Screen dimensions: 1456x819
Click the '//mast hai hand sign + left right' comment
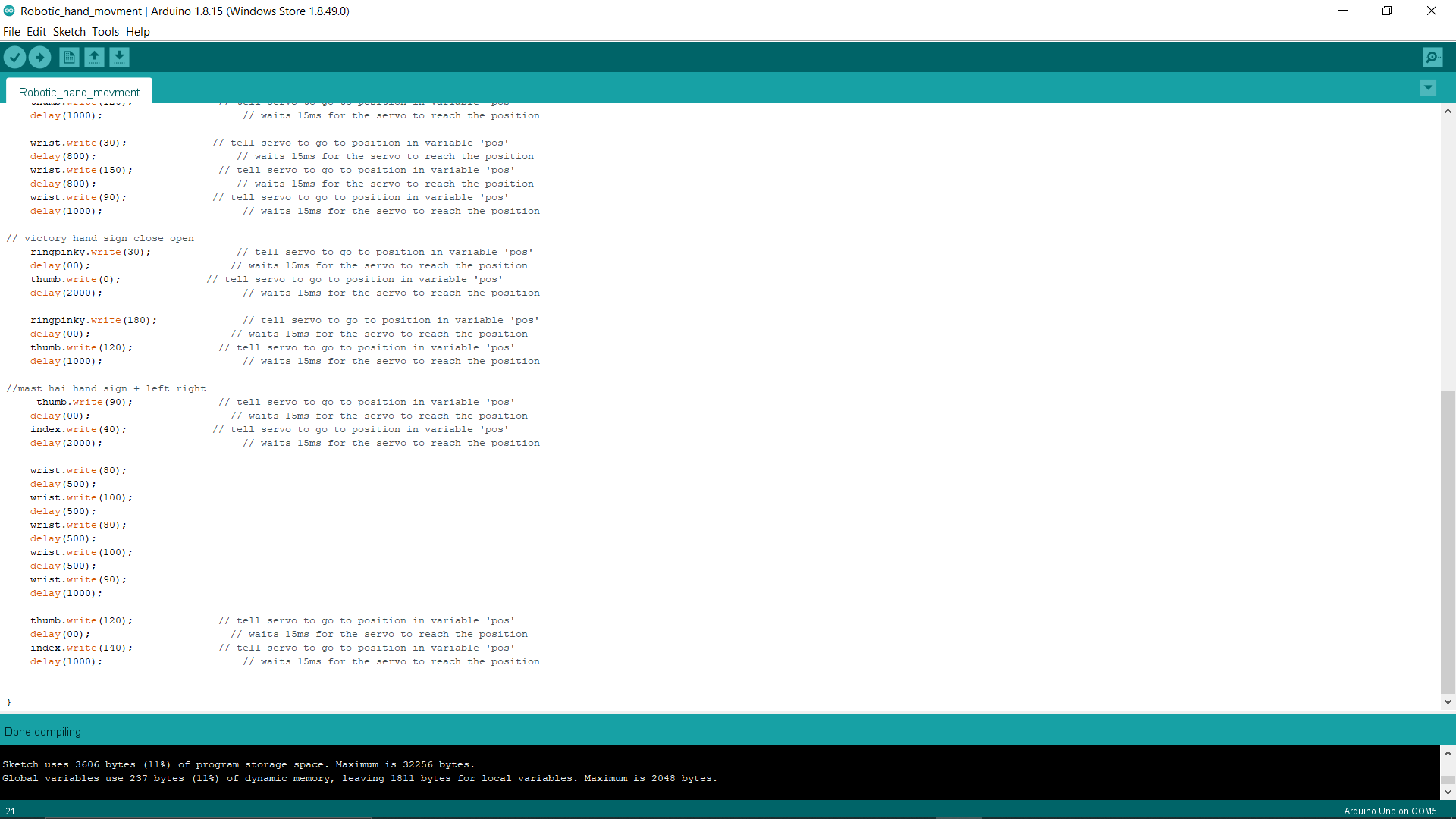click(106, 388)
